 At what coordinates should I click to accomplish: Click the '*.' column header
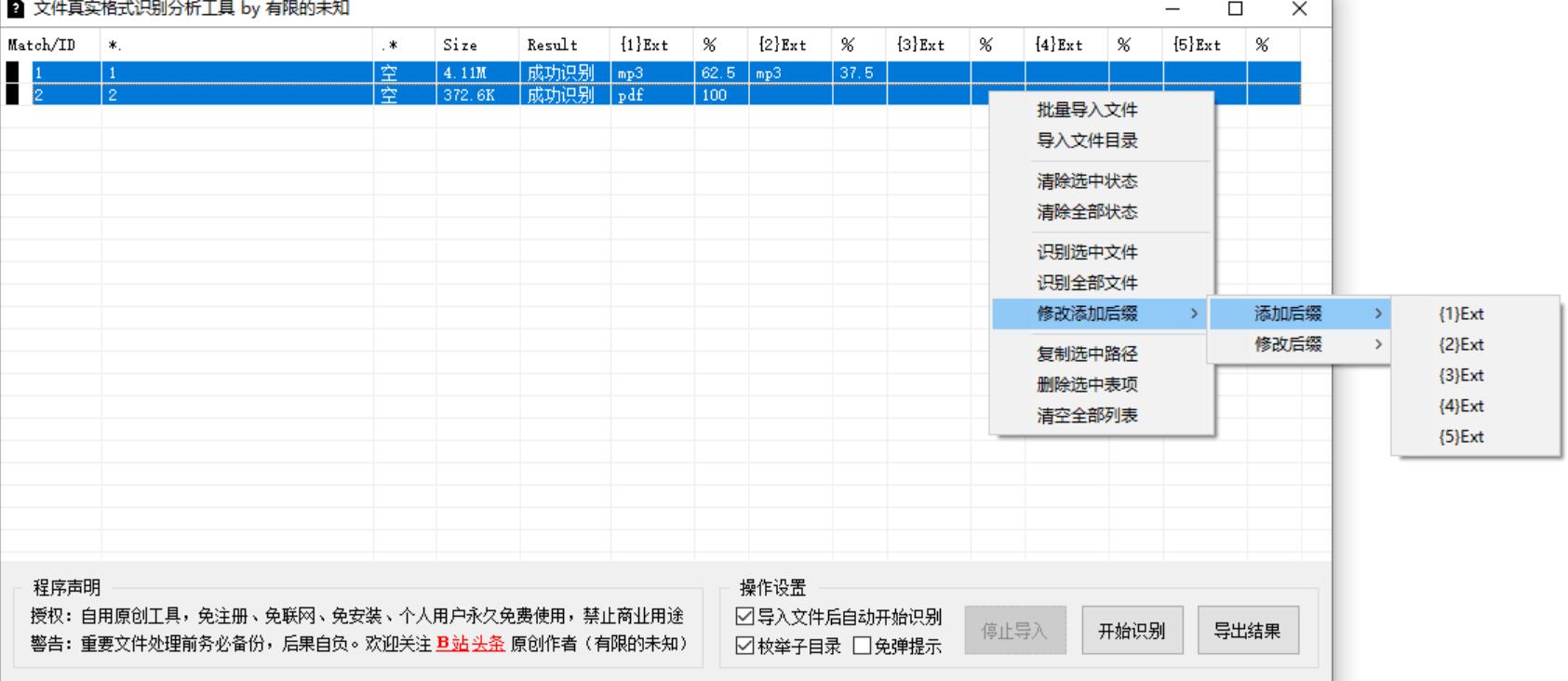tap(237, 45)
